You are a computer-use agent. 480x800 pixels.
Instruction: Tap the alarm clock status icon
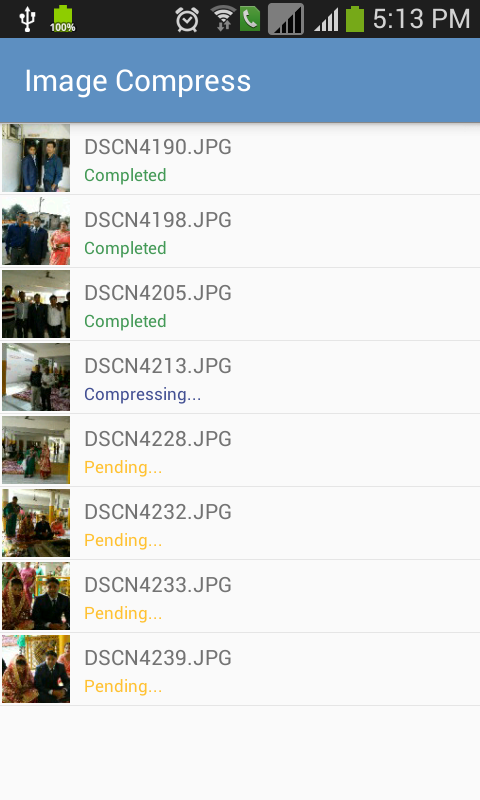(x=187, y=20)
